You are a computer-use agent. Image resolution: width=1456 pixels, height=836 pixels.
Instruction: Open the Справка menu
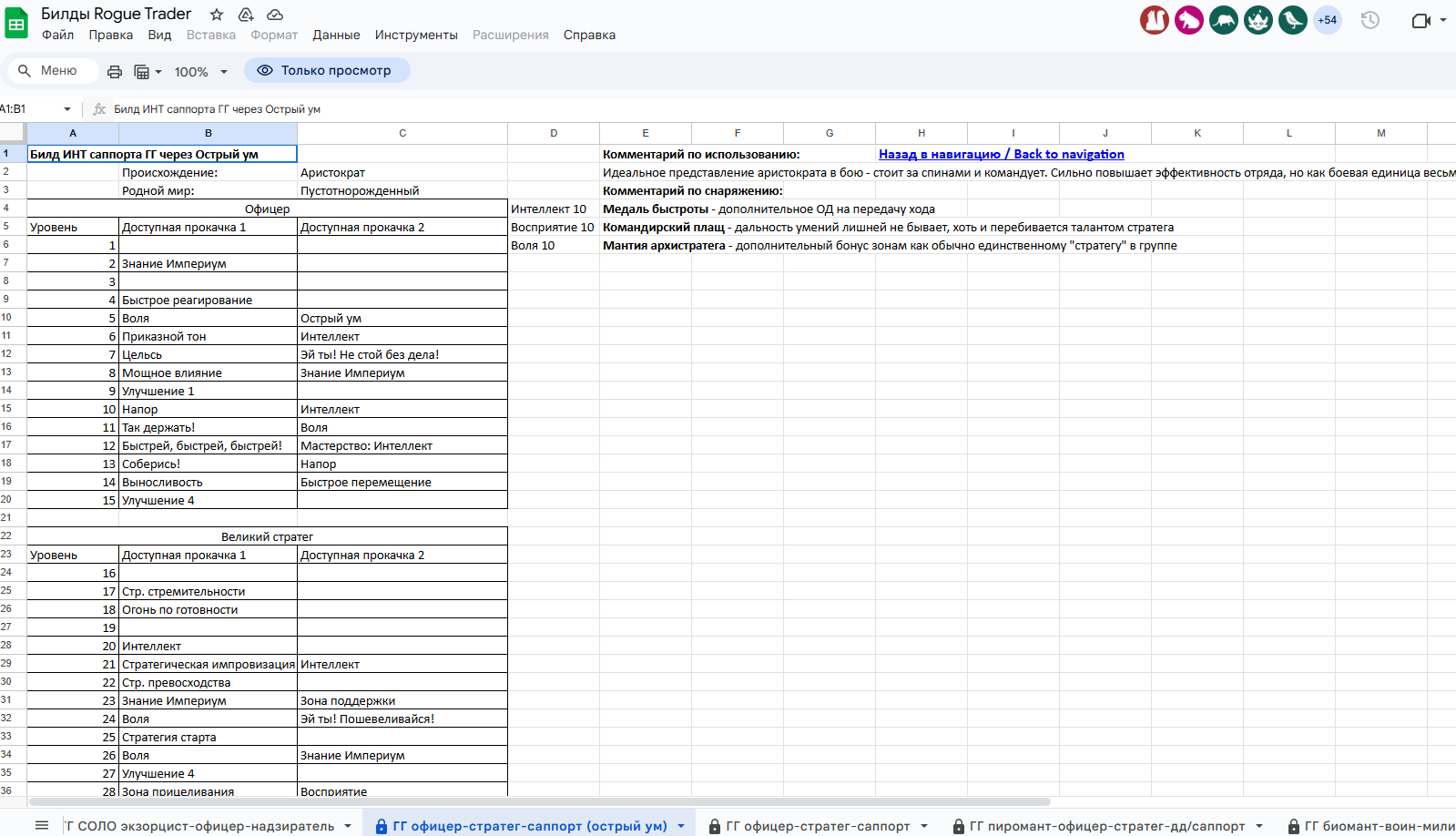589,35
